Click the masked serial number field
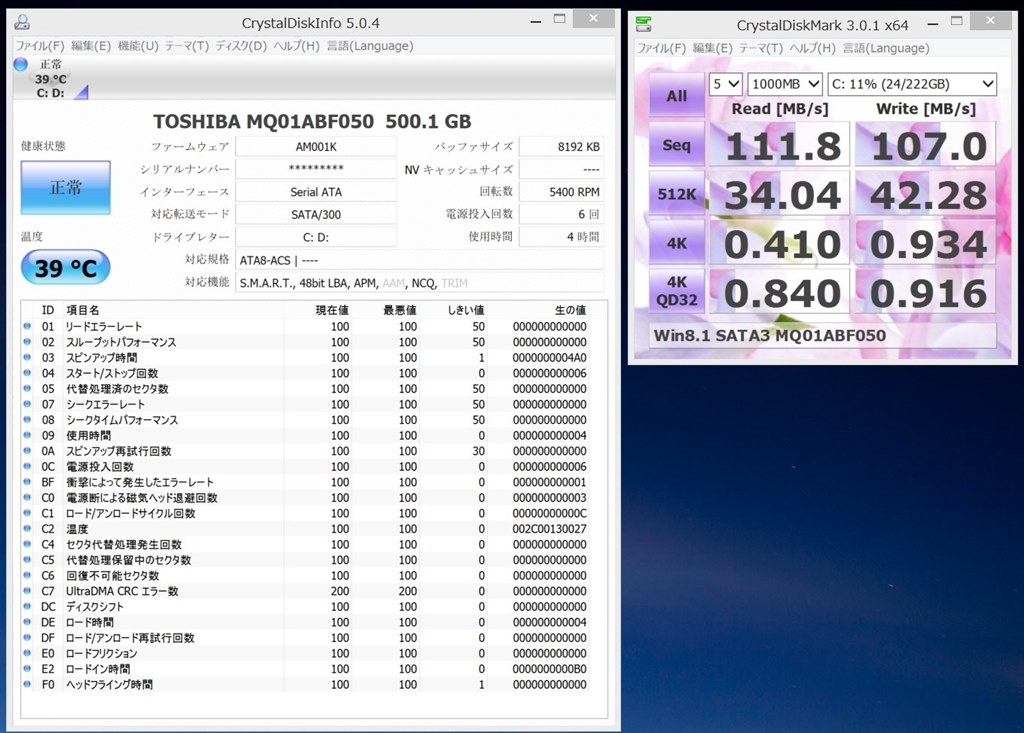Viewport: 1024px width, 733px height. 316,169
